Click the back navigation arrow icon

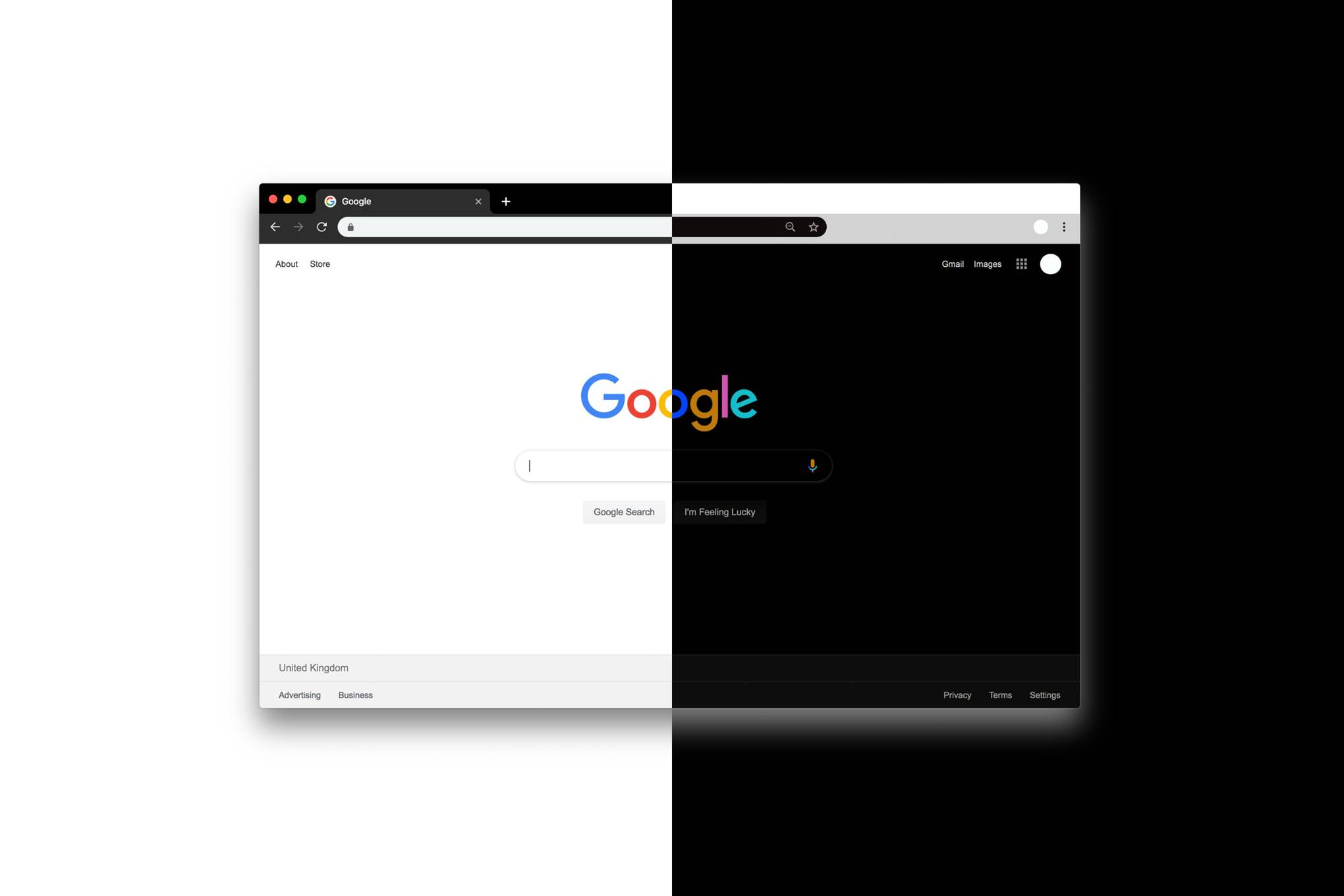[x=277, y=226]
